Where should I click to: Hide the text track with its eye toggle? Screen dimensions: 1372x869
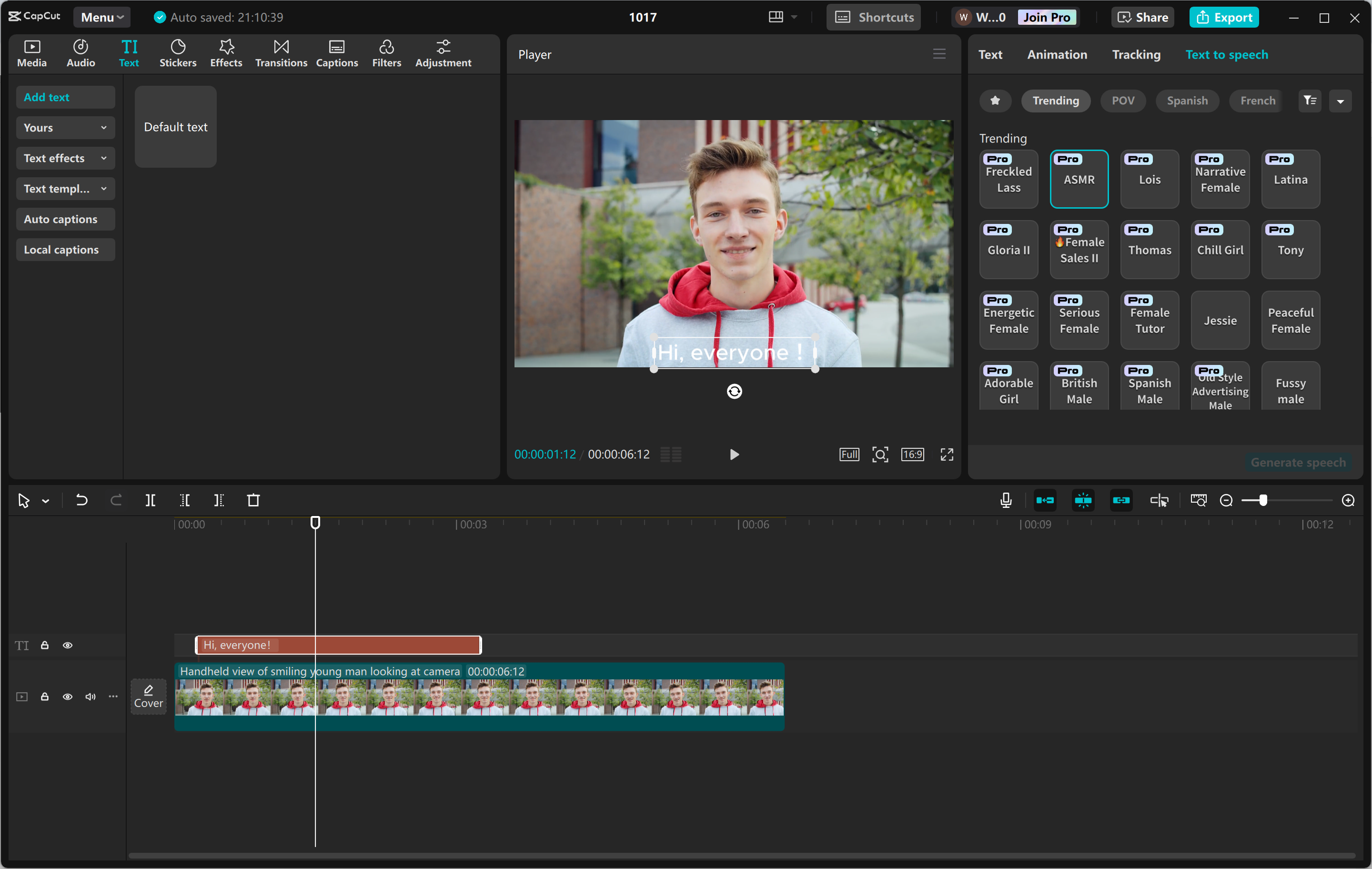tap(67, 645)
